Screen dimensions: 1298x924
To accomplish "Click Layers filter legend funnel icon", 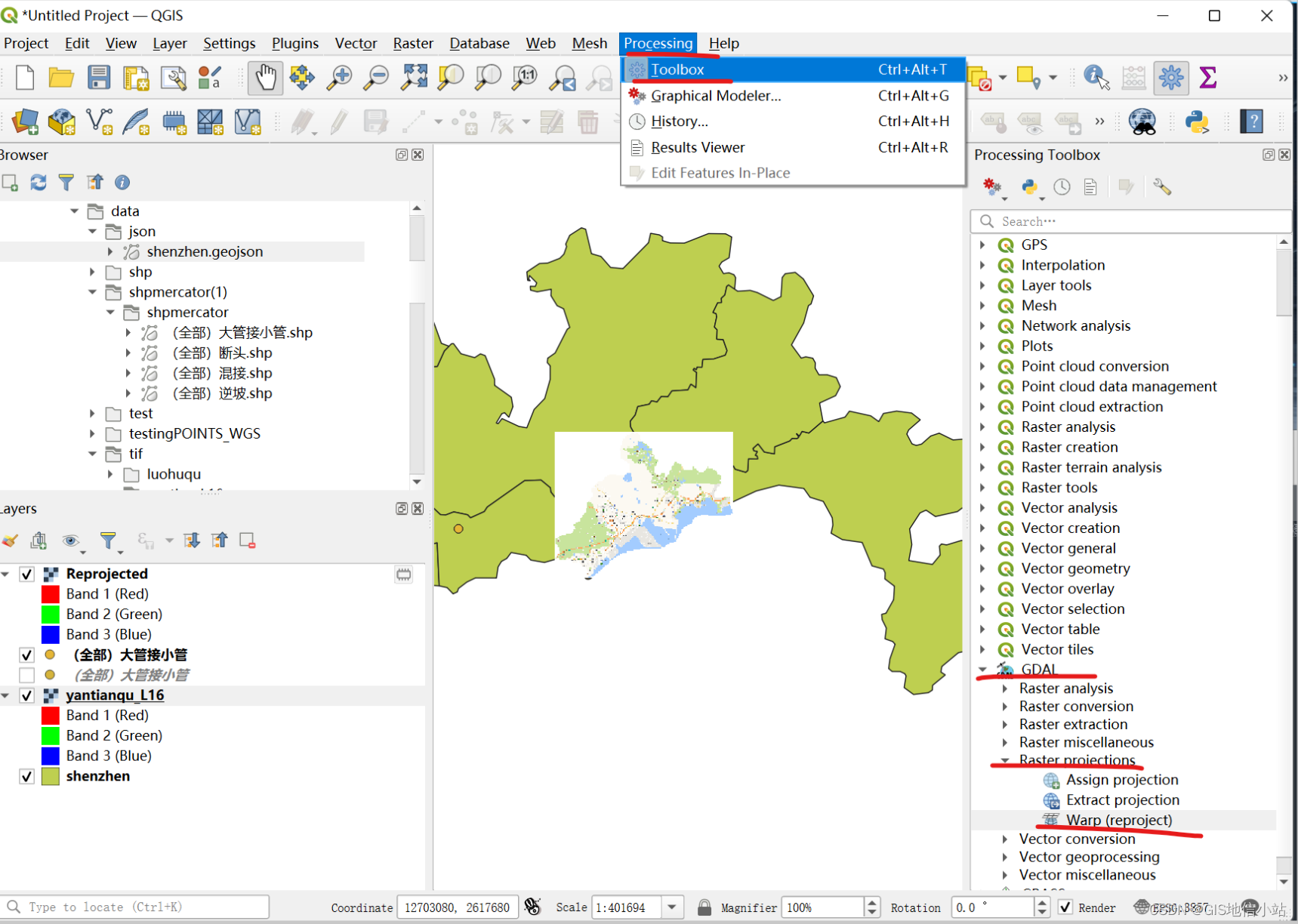I will (x=109, y=541).
